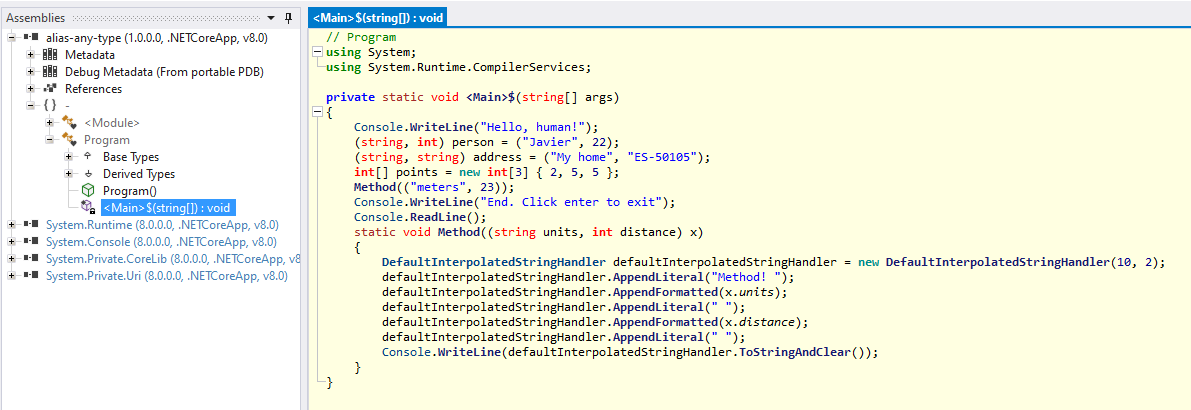Click the Debug Metadata table icon
The height and width of the screenshot is (410, 1191).
click(50, 72)
